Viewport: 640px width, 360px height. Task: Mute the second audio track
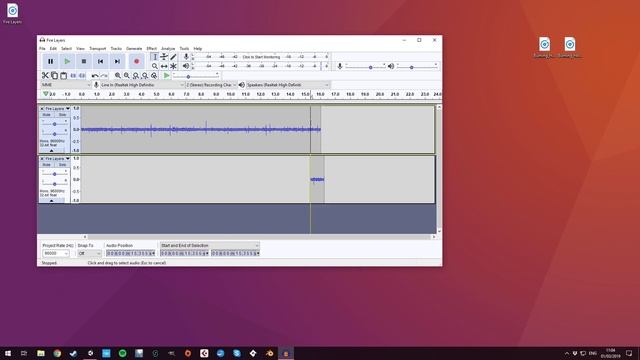pos(47,164)
